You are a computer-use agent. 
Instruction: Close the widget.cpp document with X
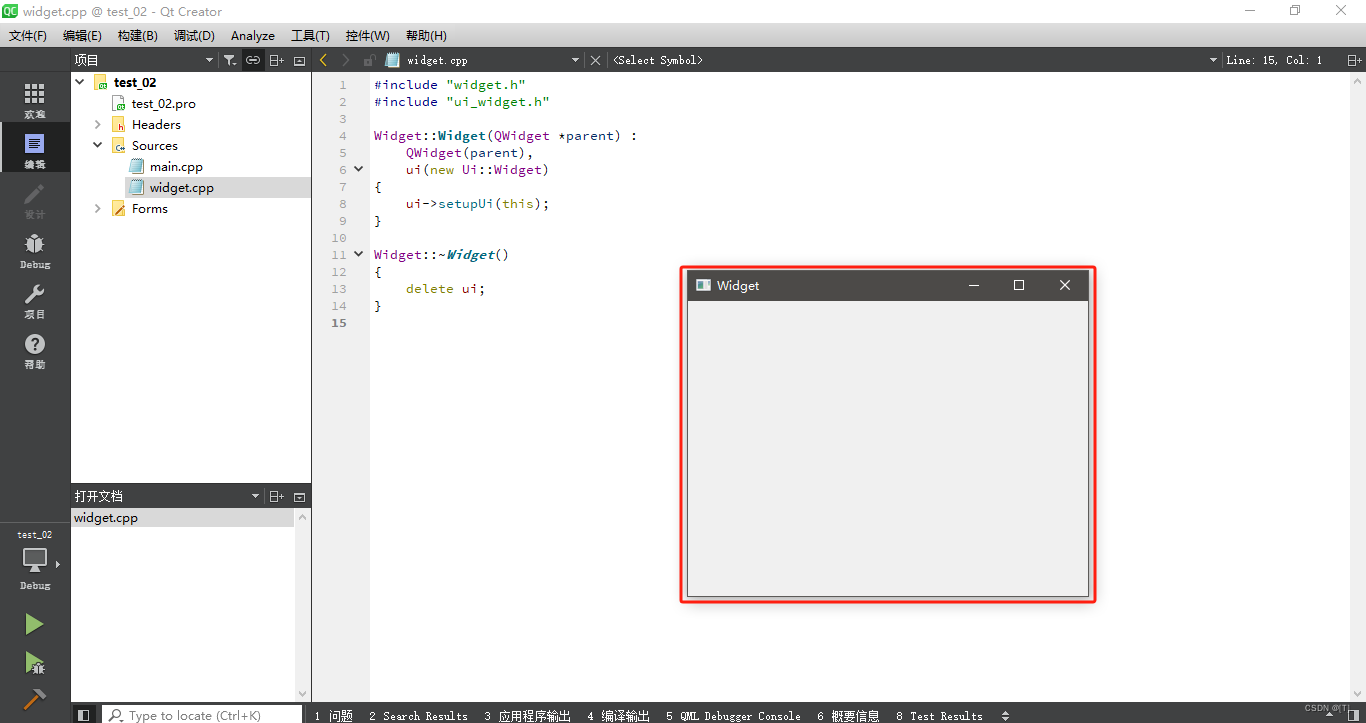click(595, 60)
